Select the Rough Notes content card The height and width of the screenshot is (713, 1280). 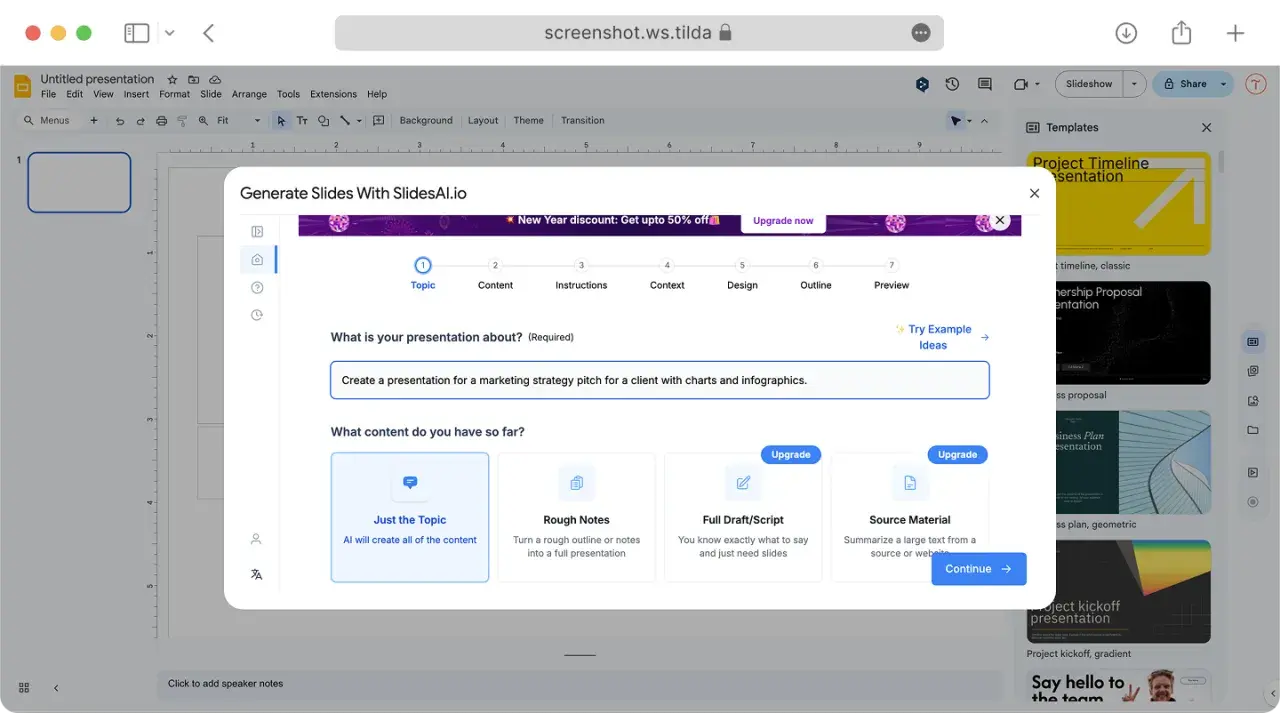click(576, 517)
